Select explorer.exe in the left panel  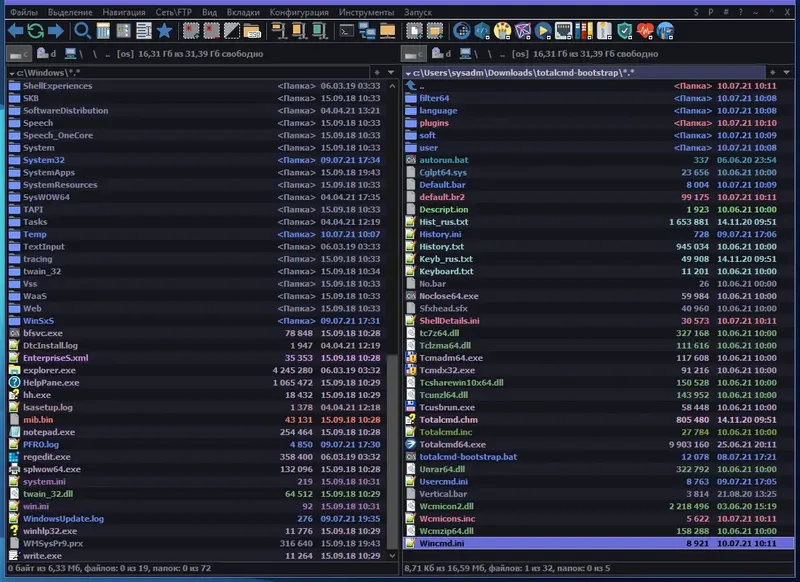pos(197,370)
